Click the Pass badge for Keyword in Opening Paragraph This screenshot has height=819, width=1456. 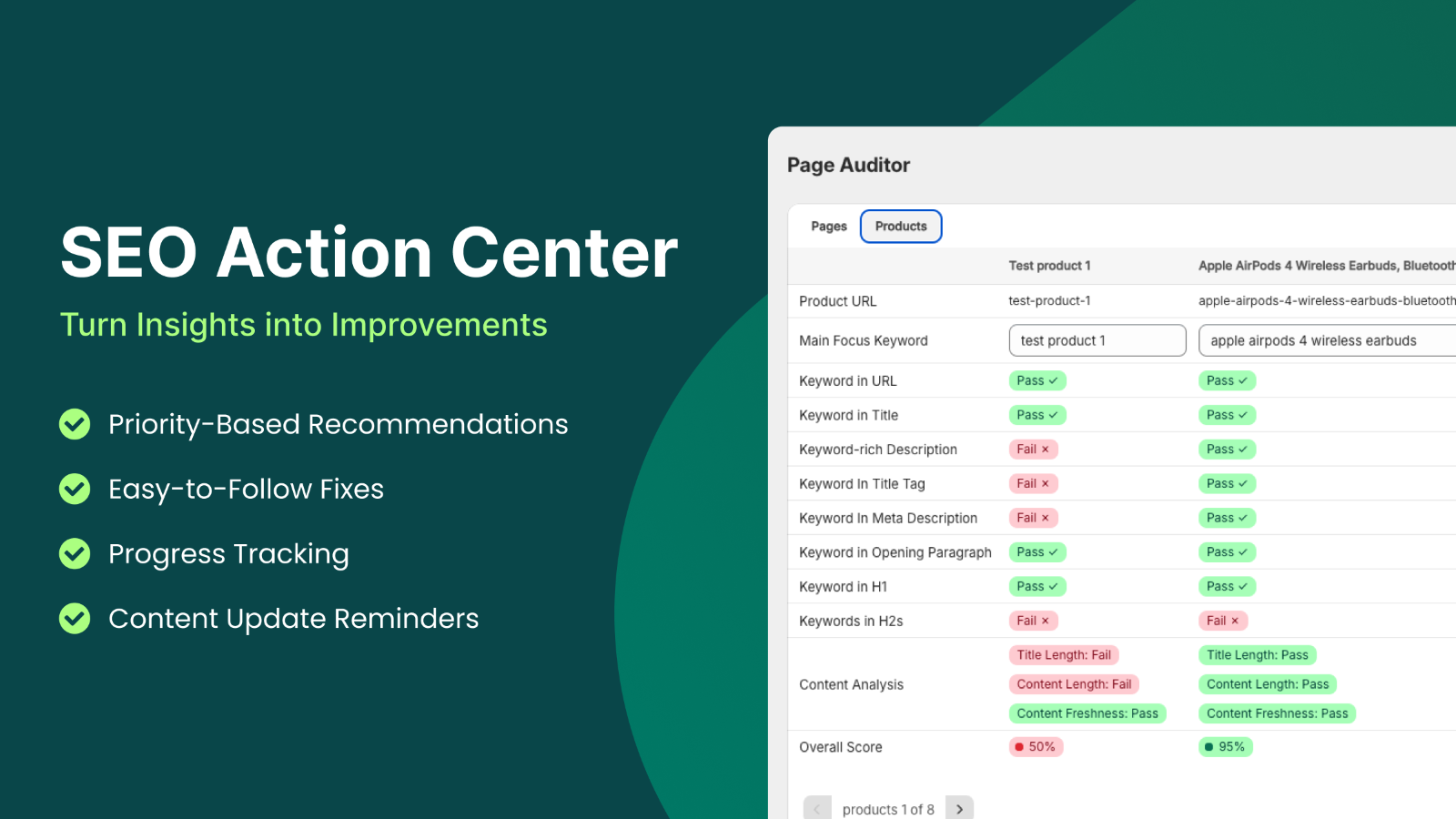pos(1037,551)
